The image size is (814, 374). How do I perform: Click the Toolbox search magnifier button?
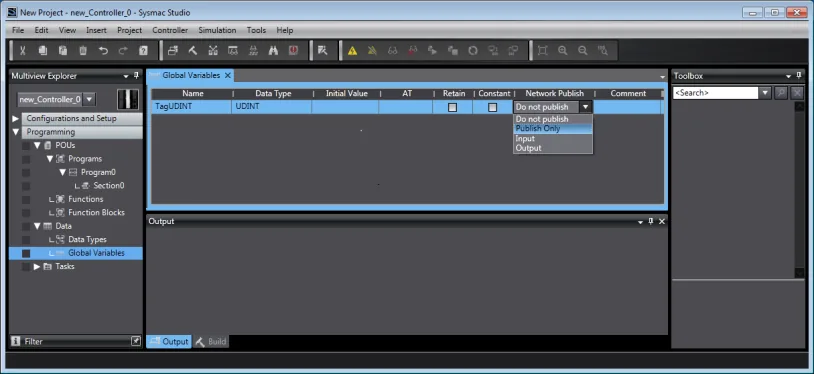[x=781, y=93]
